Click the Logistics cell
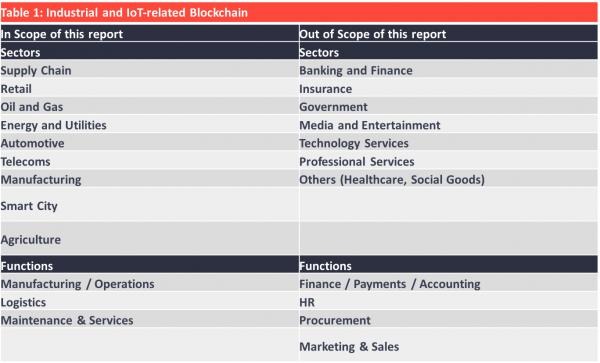This screenshot has width=600, height=363. tap(149, 302)
